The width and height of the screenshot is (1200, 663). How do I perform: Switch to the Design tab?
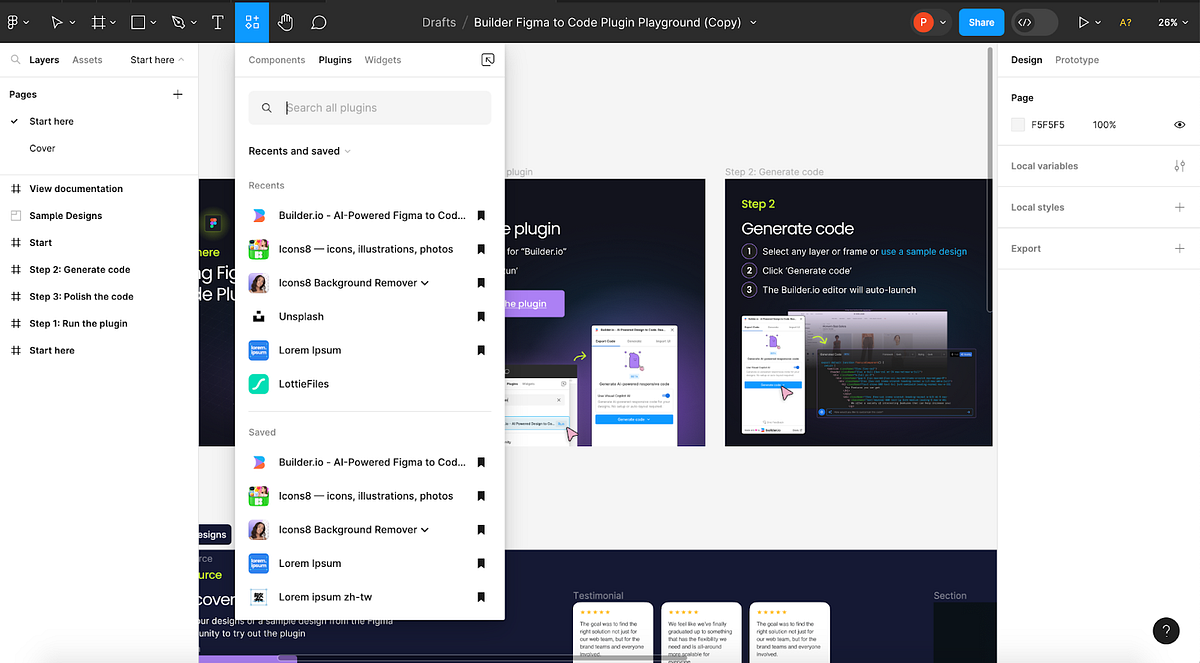click(1026, 60)
